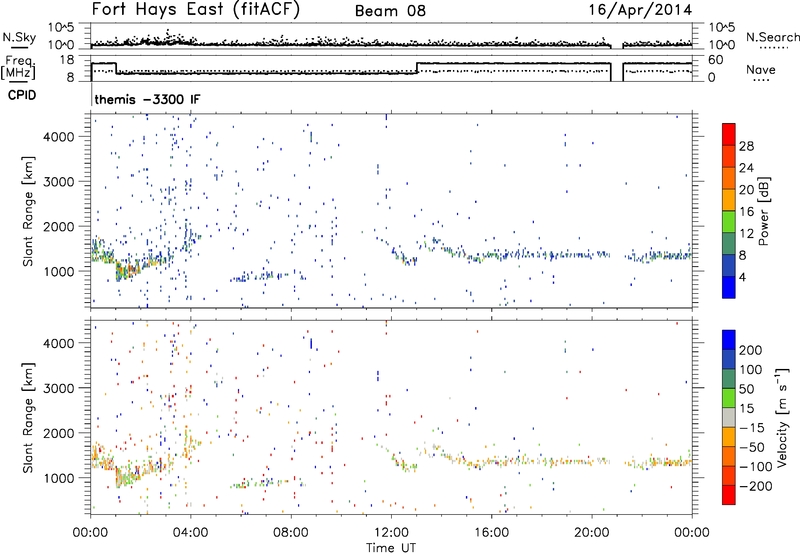The height and width of the screenshot is (554, 800).
Task: Click the "28" tick on power colorbar
Action: coord(746,146)
